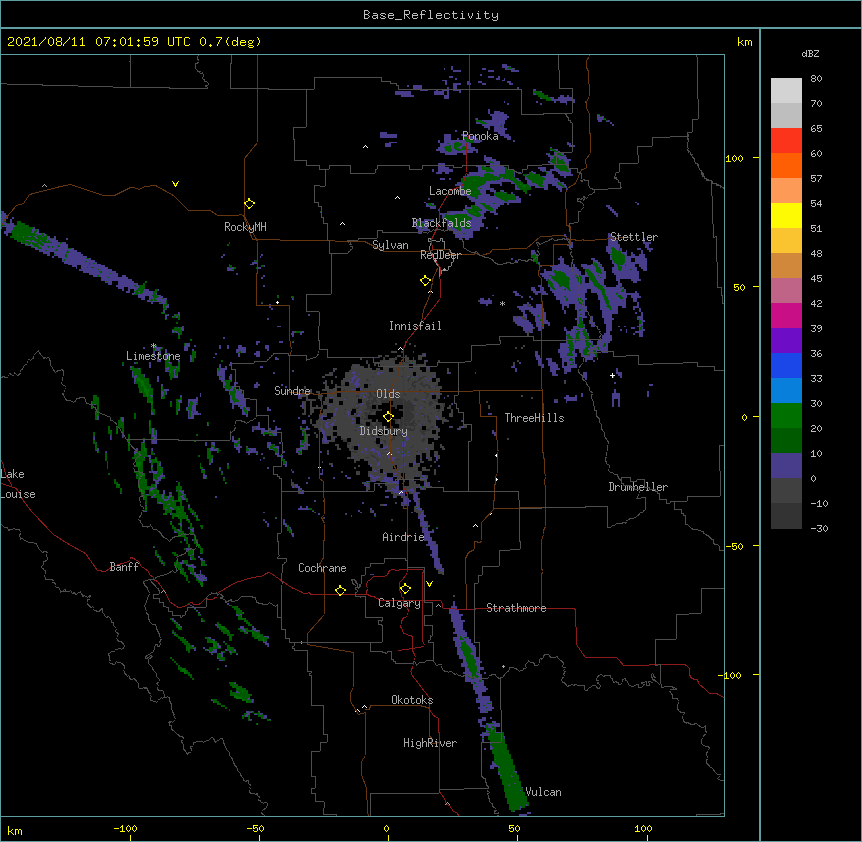Select the yellow diamond marker below RedDeer
The image size is (862, 842).
coord(426,281)
